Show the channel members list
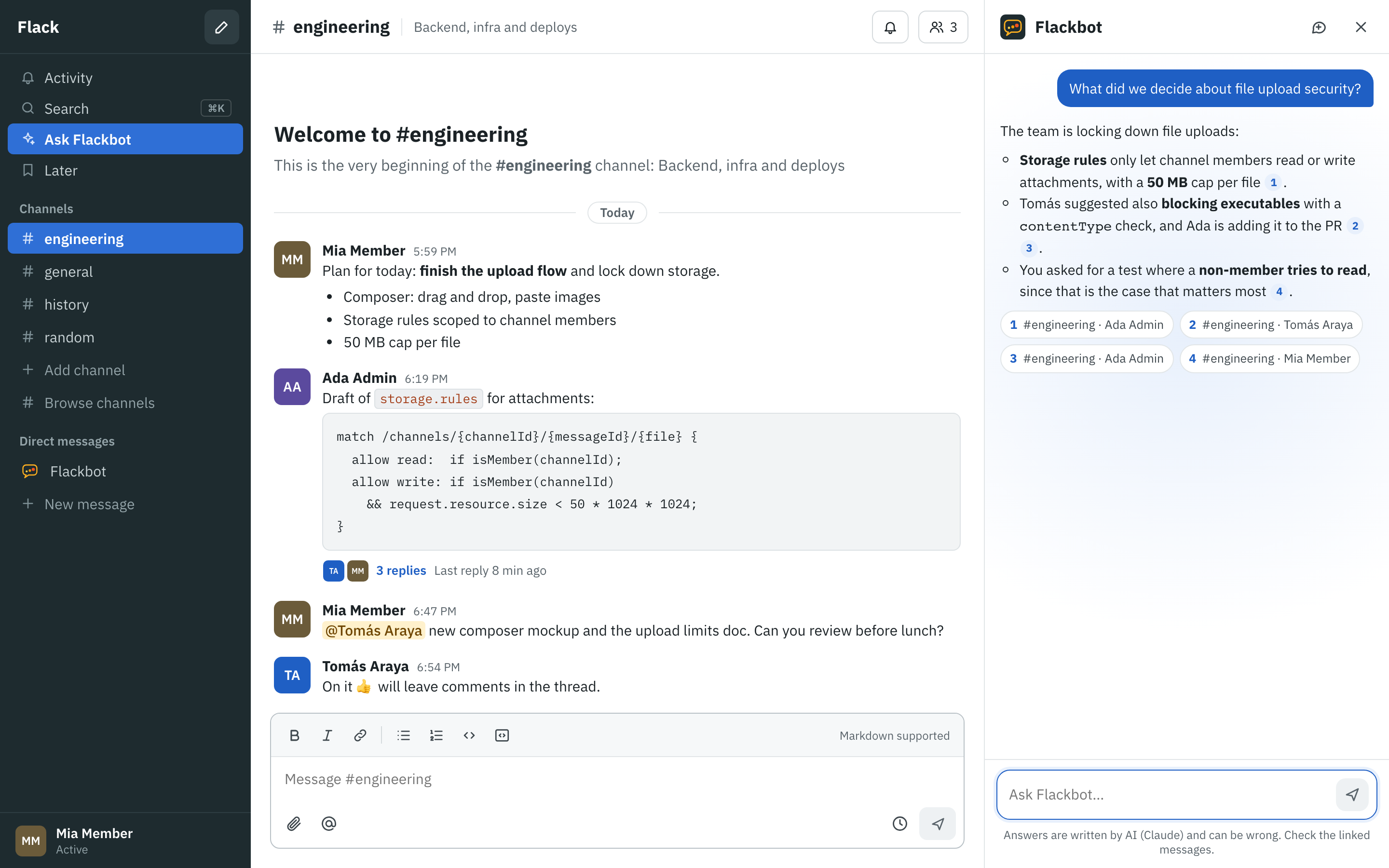 pyautogui.click(x=943, y=27)
